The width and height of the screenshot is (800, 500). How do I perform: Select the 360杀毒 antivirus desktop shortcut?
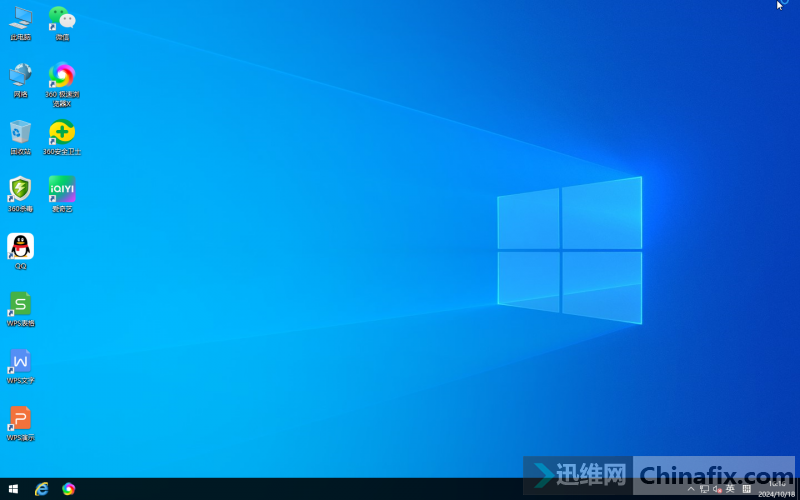pyautogui.click(x=20, y=195)
